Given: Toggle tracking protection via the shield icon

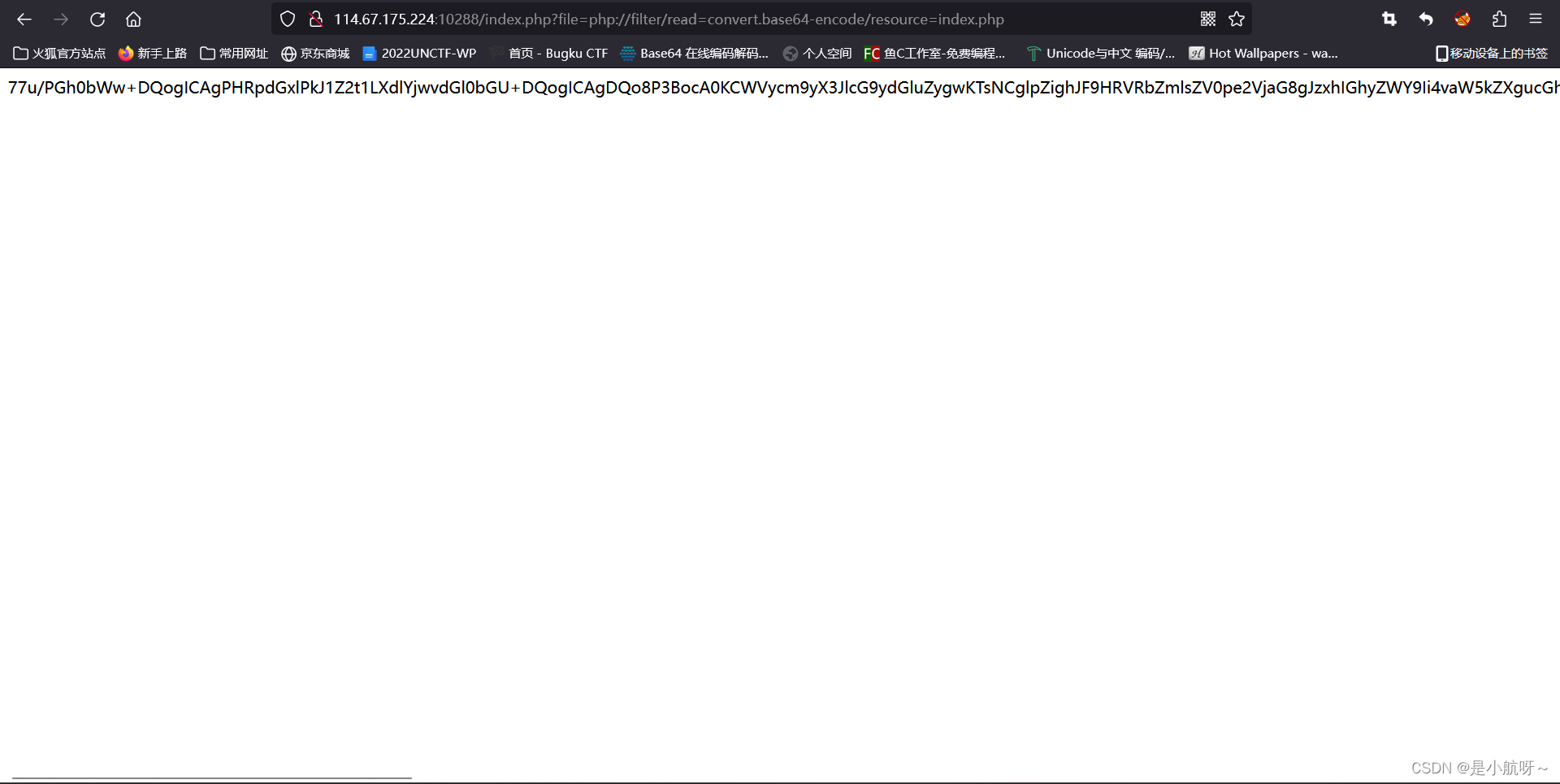Looking at the screenshot, I should coord(287,18).
